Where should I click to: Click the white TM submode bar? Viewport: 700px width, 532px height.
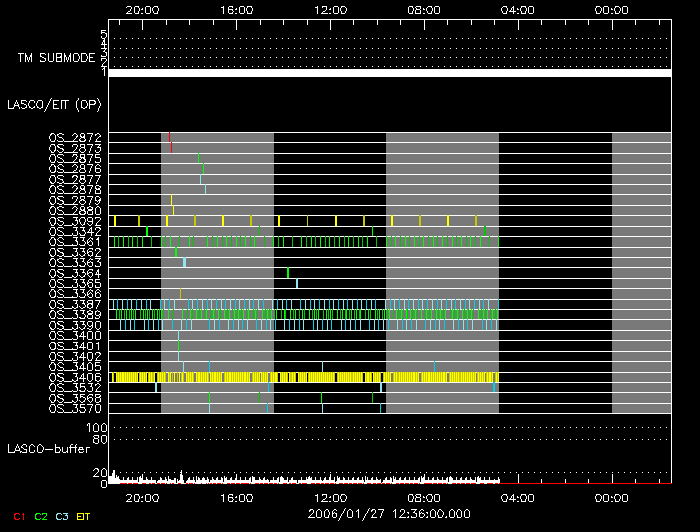(x=390, y=73)
